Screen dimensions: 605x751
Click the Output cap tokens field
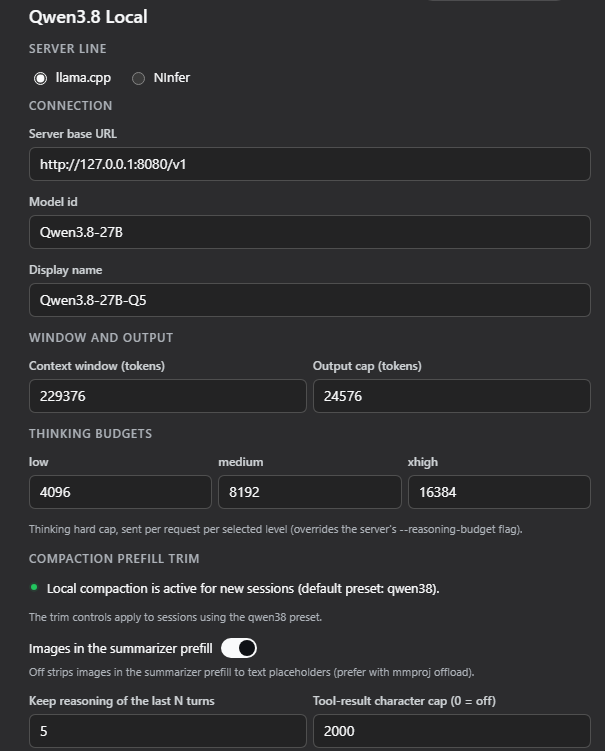(452, 396)
